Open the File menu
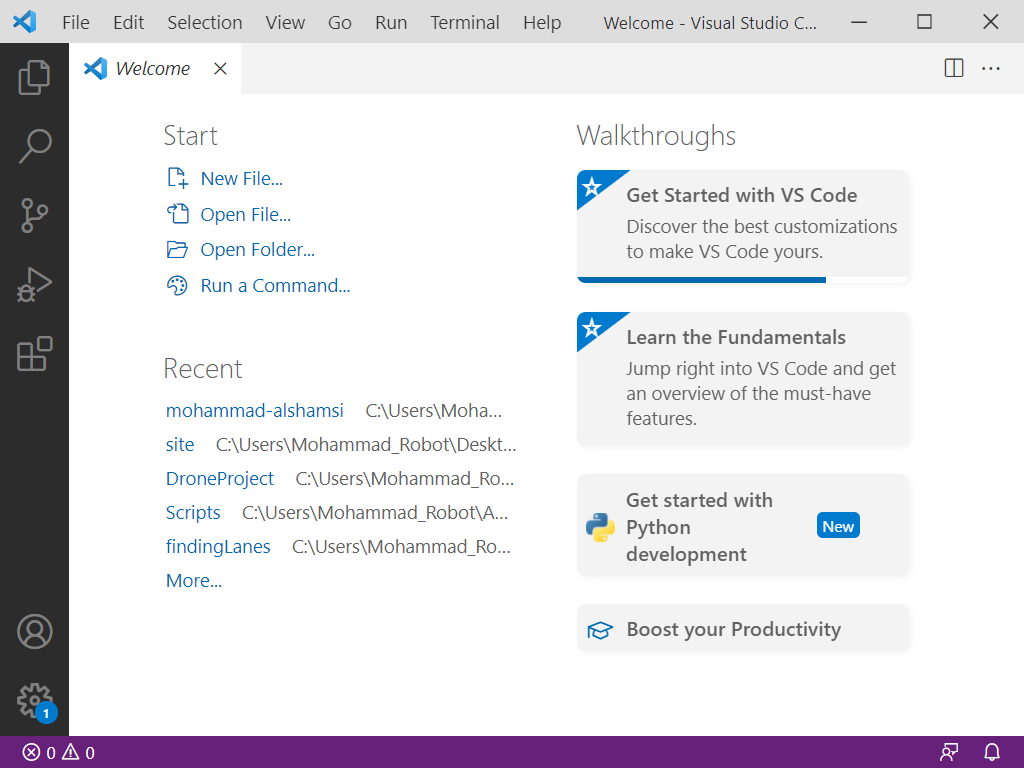 click(x=76, y=22)
